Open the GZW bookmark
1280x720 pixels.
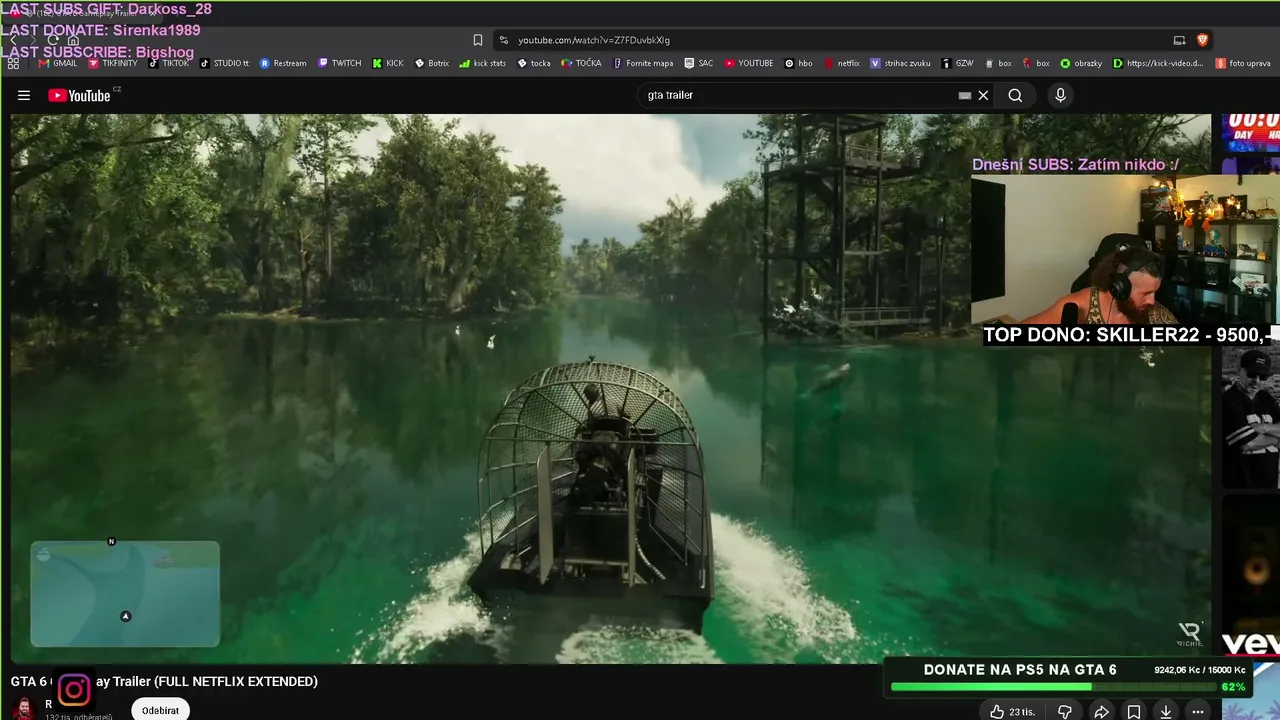point(957,63)
